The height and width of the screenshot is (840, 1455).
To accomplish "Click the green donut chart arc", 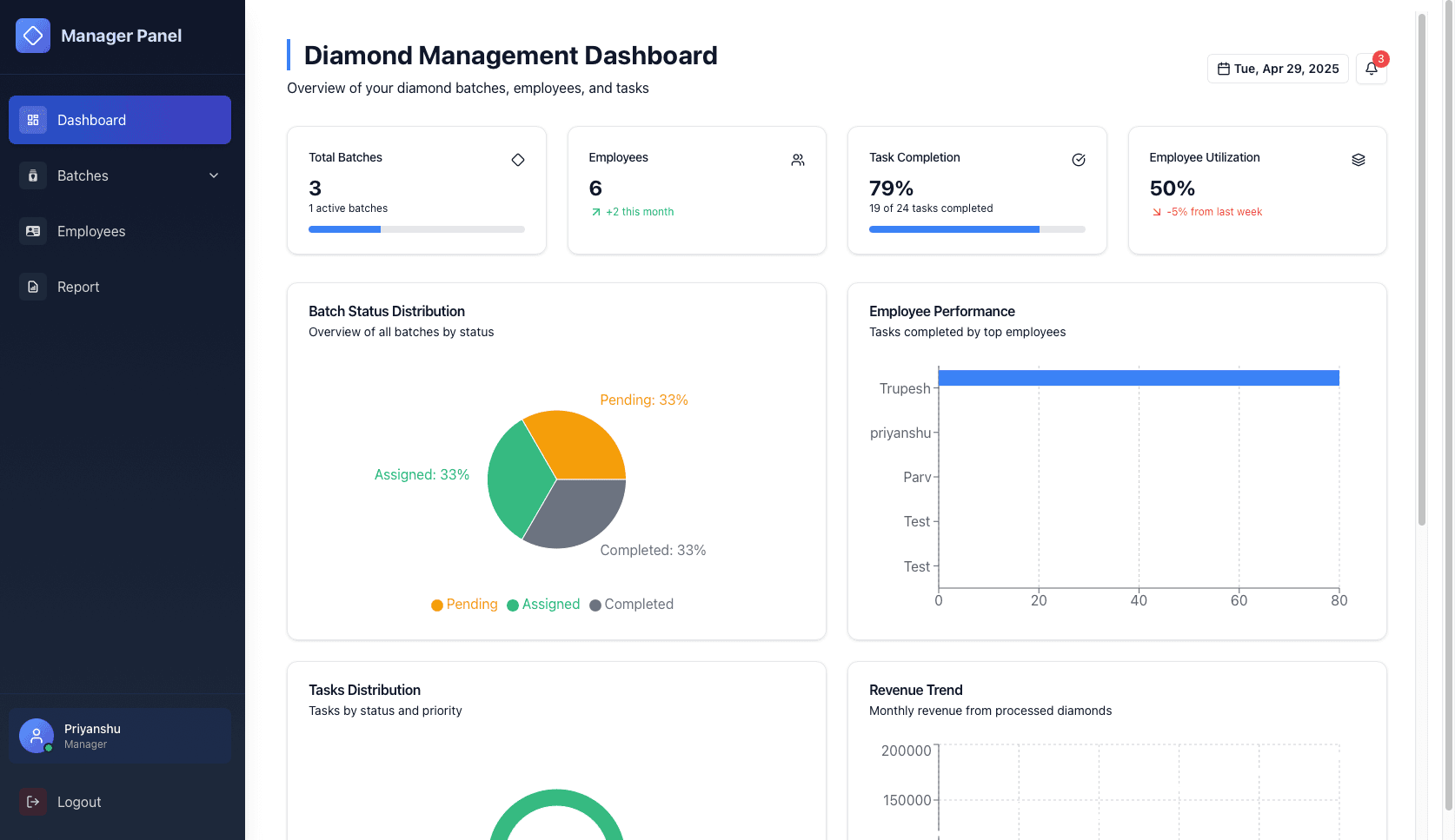I will [x=556, y=797].
